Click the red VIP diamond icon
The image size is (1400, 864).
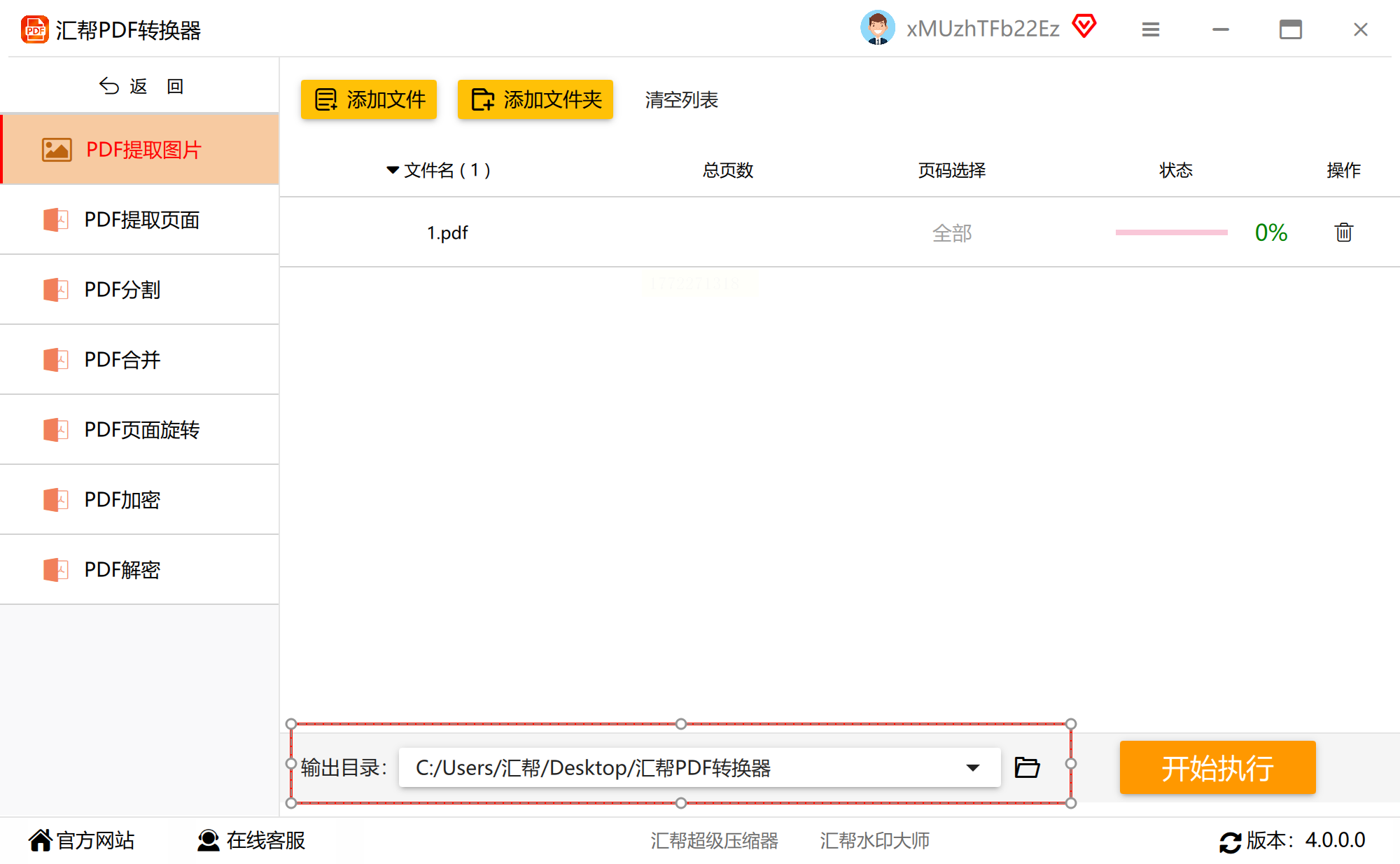pyautogui.click(x=1084, y=27)
